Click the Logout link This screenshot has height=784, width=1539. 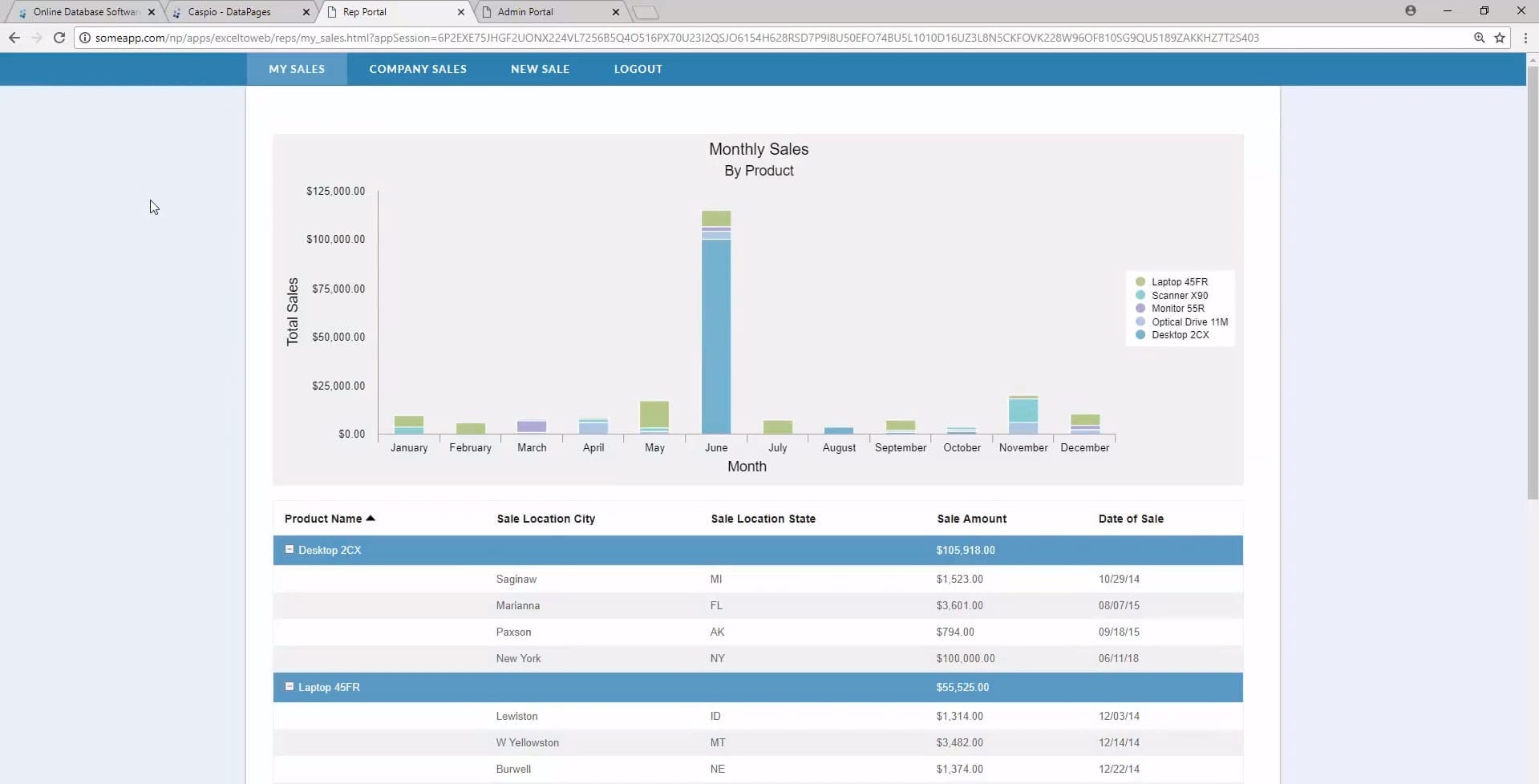(x=638, y=69)
